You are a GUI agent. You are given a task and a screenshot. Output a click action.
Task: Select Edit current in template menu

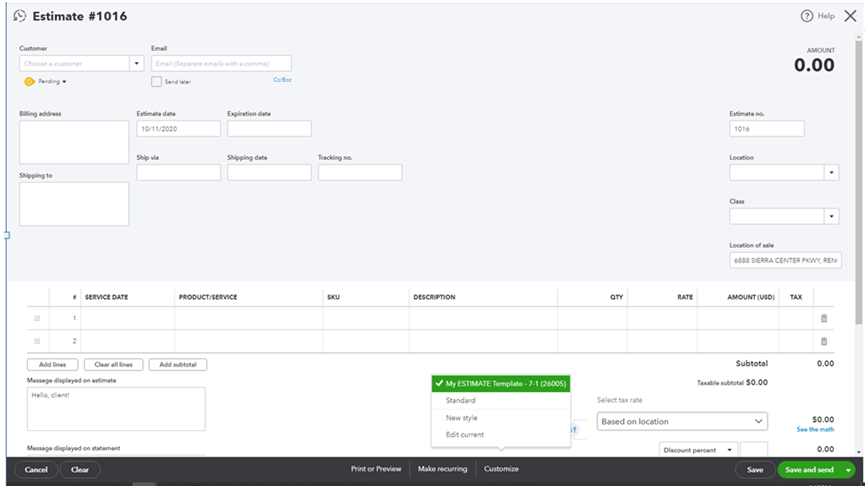[x=465, y=434]
